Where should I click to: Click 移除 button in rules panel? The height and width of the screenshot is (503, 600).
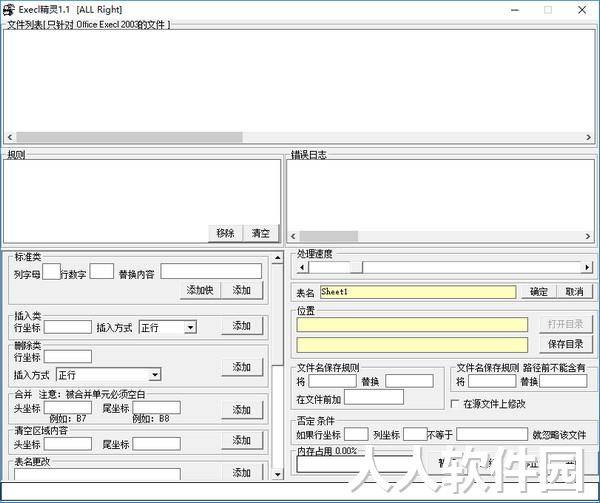pos(225,233)
